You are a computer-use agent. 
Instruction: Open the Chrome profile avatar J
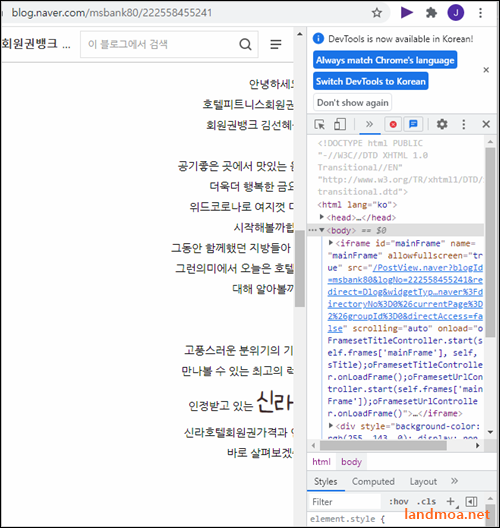tap(456, 13)
